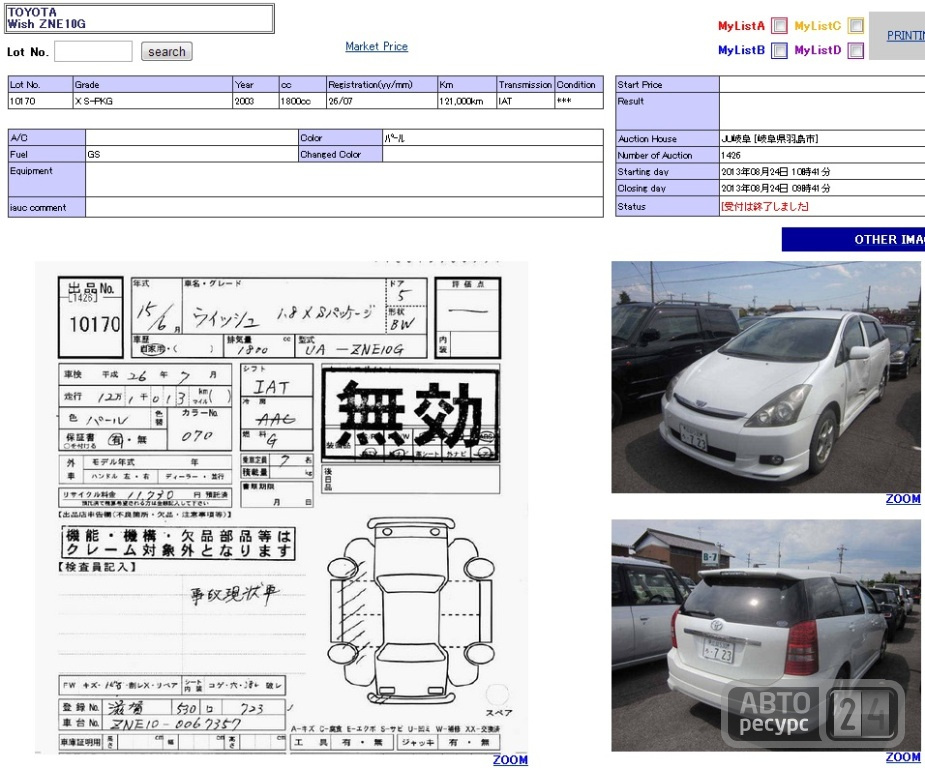Select the Closing day date value
The image size is (925, 768).
point(775,188)
